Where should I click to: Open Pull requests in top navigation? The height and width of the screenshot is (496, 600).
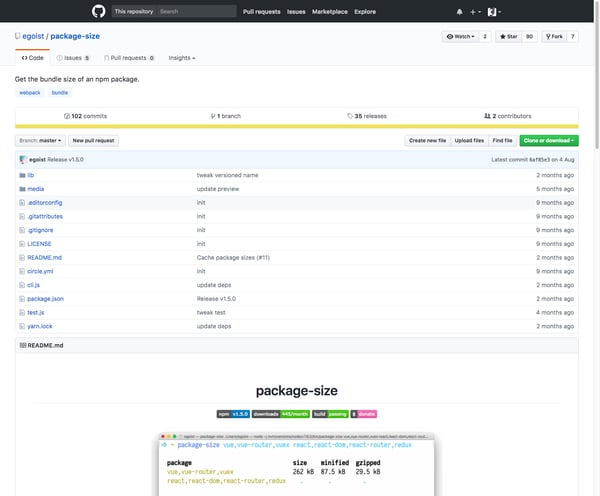click(262, 12)
